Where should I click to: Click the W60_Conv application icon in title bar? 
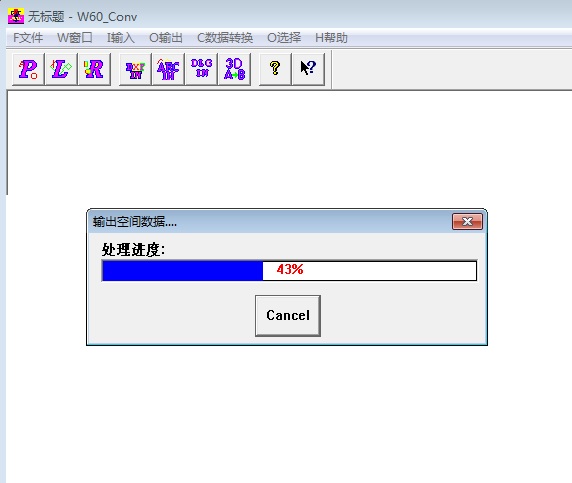pyautogui.click(x=16, y=16)
